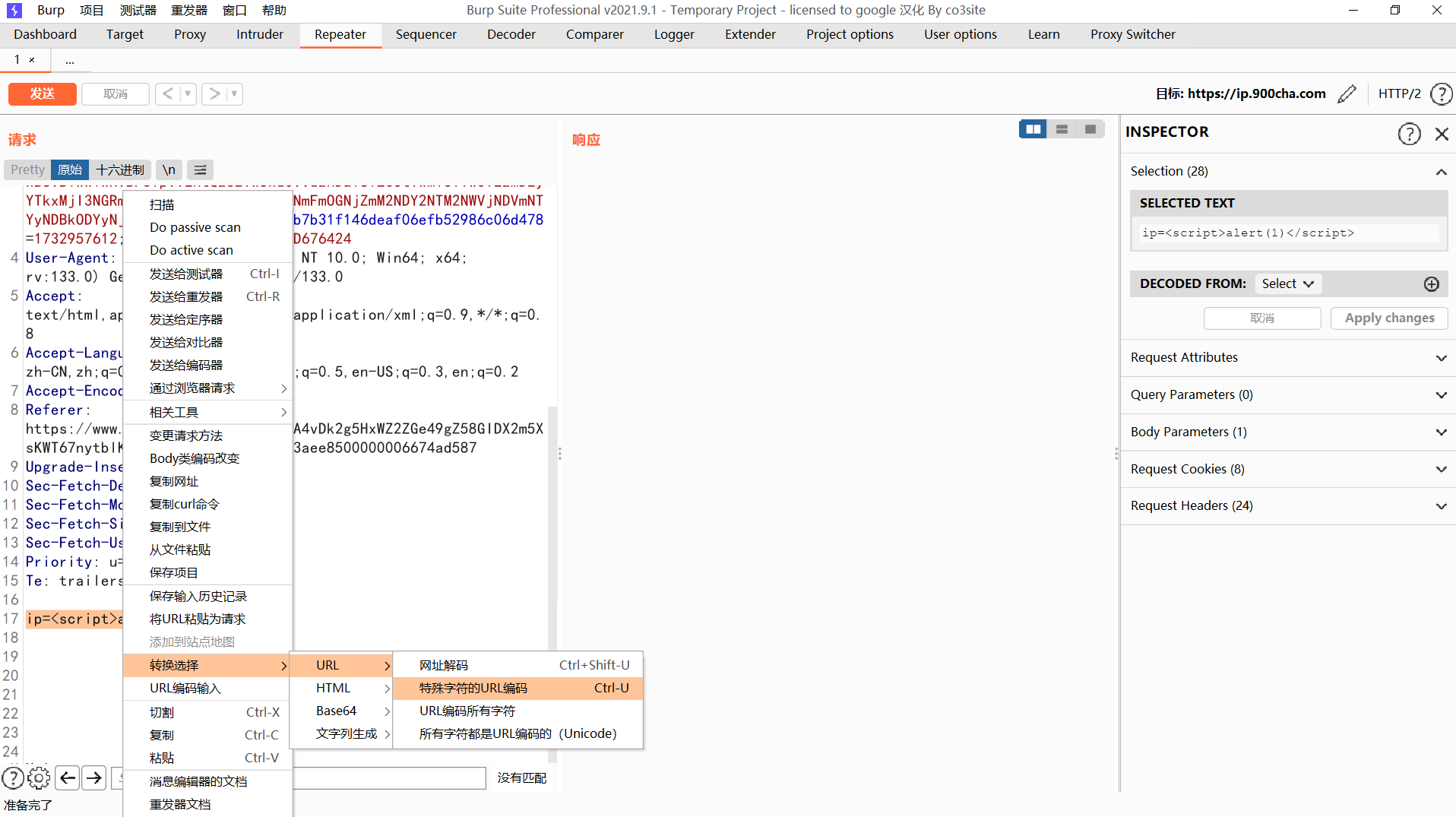Open the 帮助 menu in menu bar
This screenshot has width=1456, height=817.
click(274, 10)
